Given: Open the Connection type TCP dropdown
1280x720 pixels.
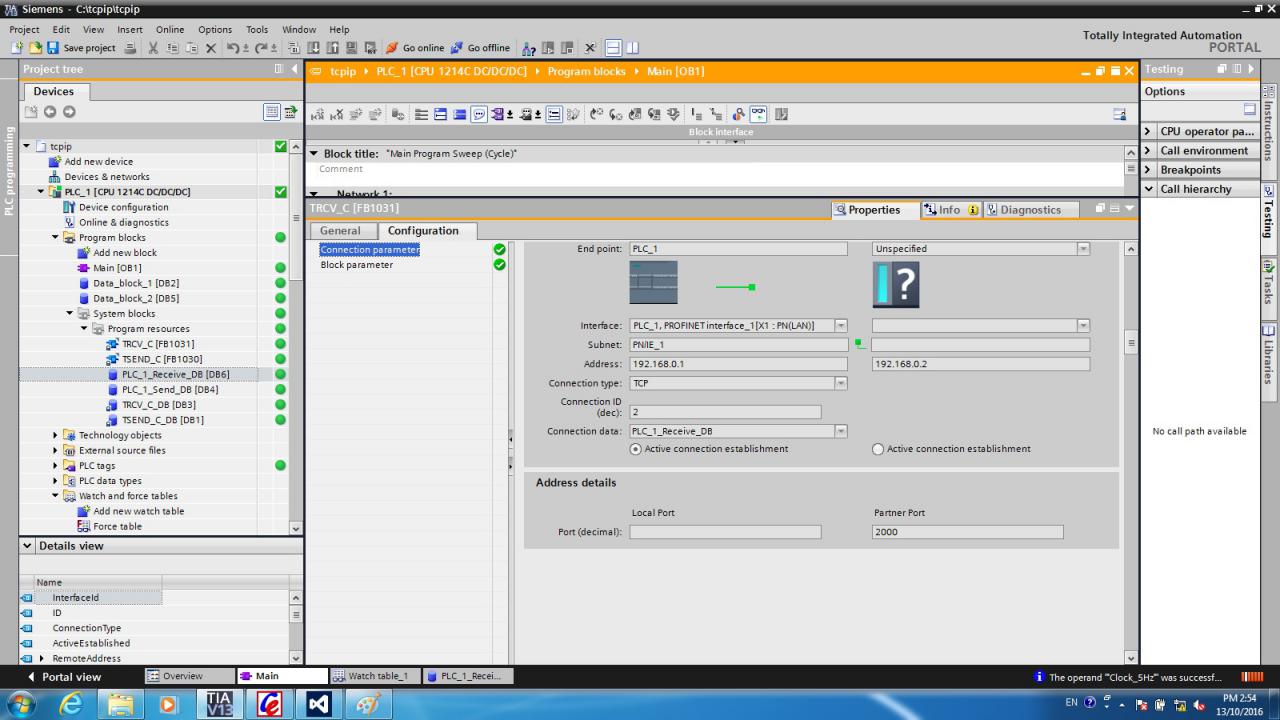Looking at the screenshot, I should click(841, 384).
